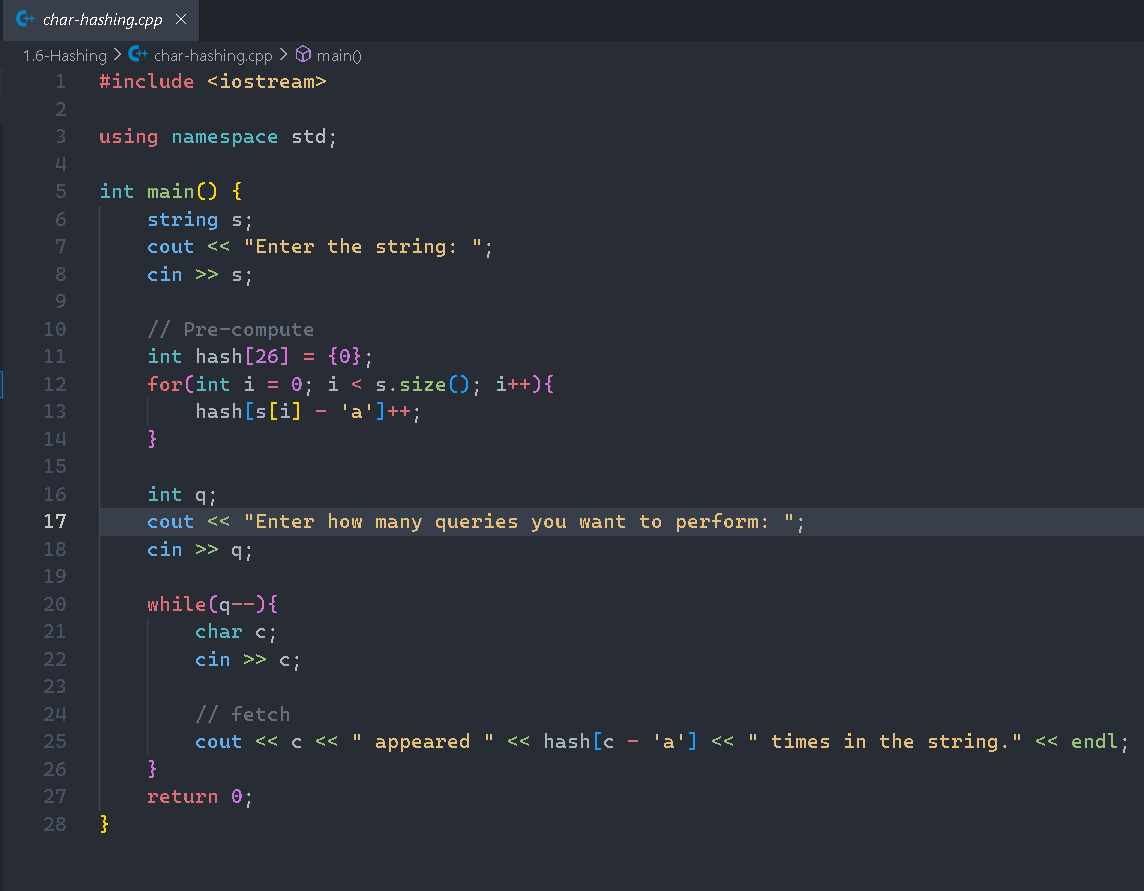This screenshot has width=1144, height=891.
Task: Click the "Enter how many queries" string
Action: (519, 522)
